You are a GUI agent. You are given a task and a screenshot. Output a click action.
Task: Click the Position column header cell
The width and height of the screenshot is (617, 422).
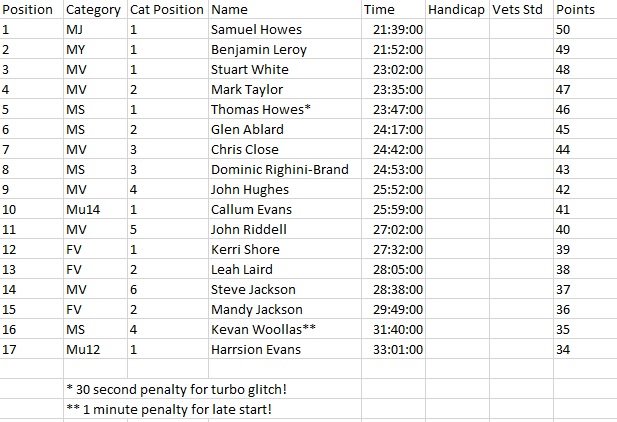pyautogui.click(x=30, y=10)
